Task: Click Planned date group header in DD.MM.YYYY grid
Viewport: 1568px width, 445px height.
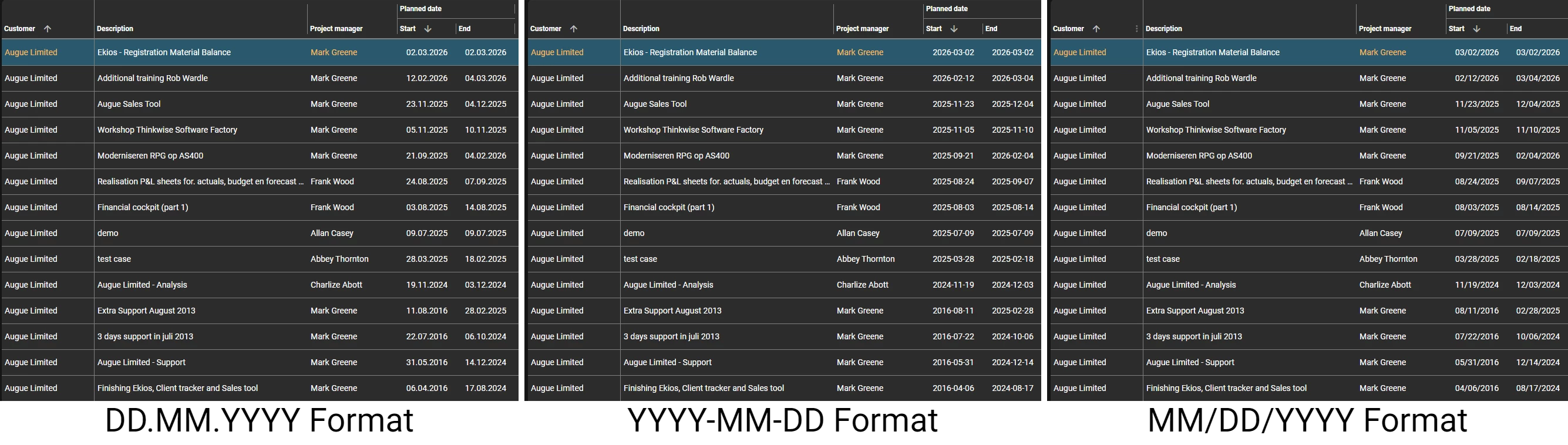Action: coord(420,9)
